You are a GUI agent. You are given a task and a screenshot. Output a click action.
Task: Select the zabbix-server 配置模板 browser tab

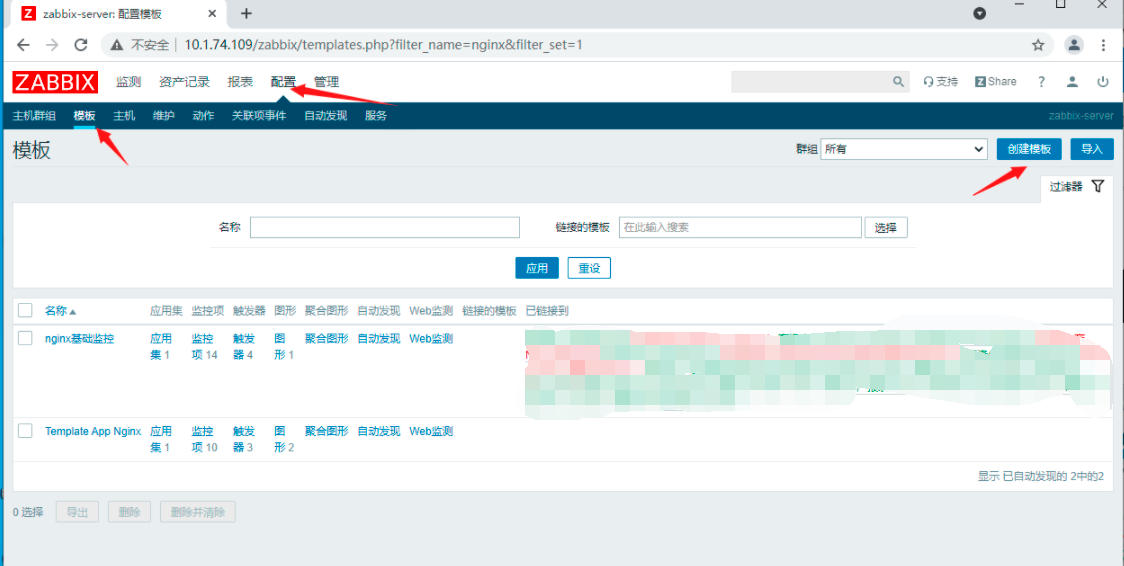pyautogui.click(x=118, y=13)
